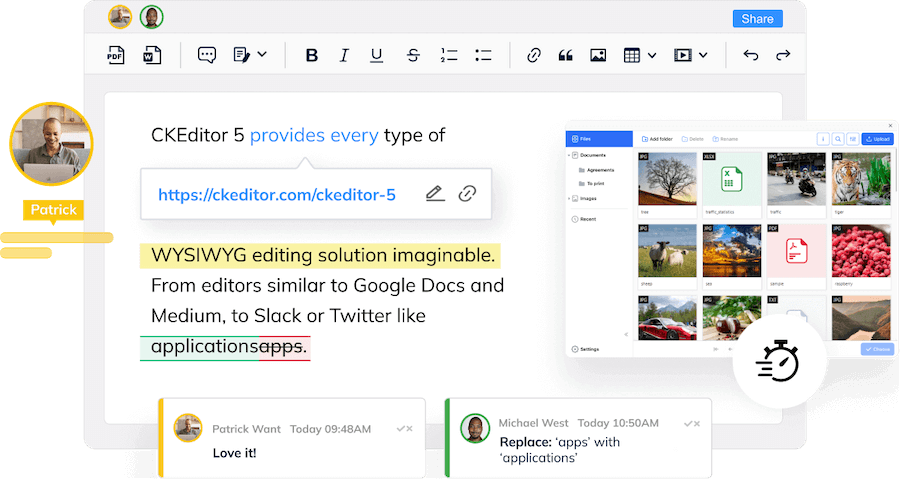Image resolution: width=900 pixels, height=479 pixels.
Task: Open sort options in the file manager
Action: click(853, 139)
